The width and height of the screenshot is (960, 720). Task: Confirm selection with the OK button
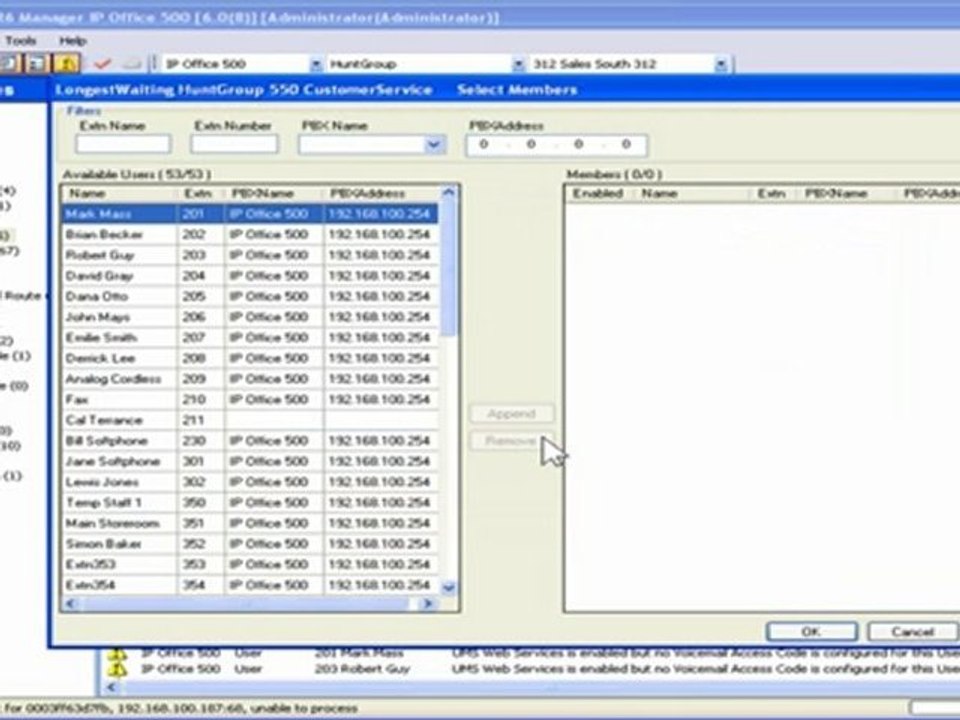[x=812, y=631]
